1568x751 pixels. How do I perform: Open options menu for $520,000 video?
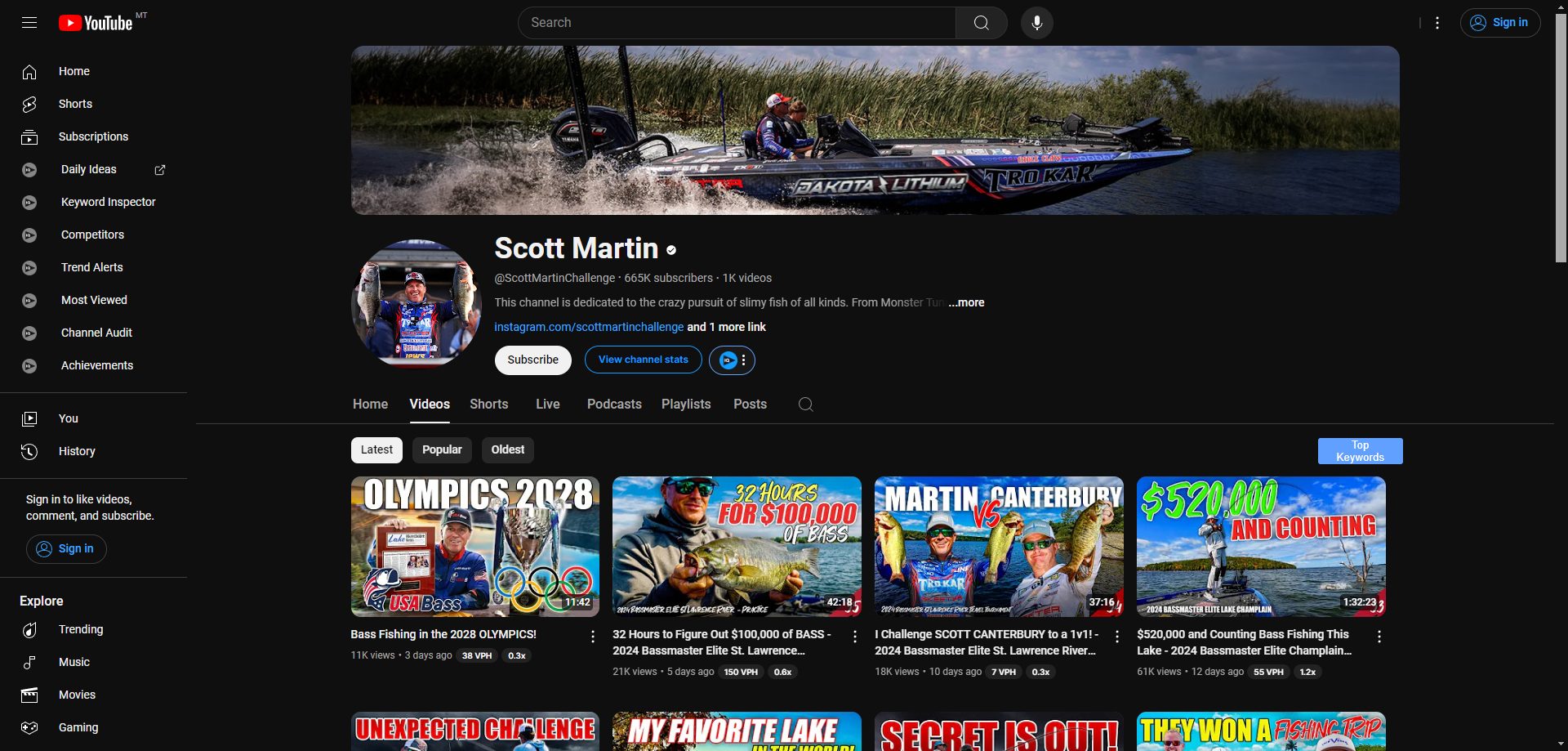1379,637
